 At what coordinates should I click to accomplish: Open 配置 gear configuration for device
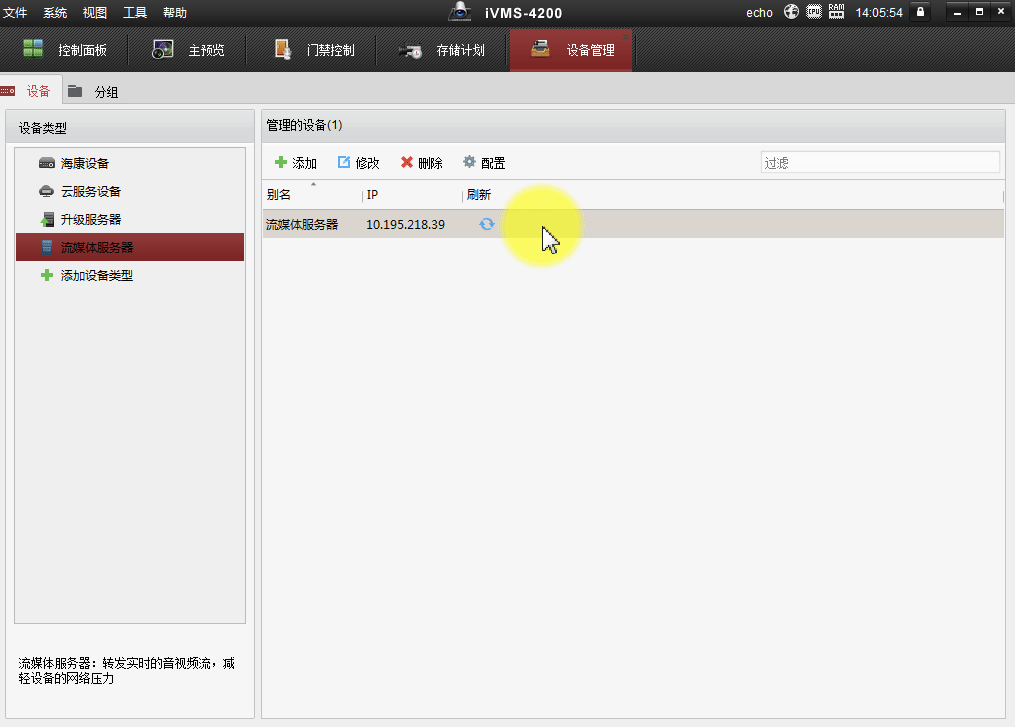click(x=483, y=163)
